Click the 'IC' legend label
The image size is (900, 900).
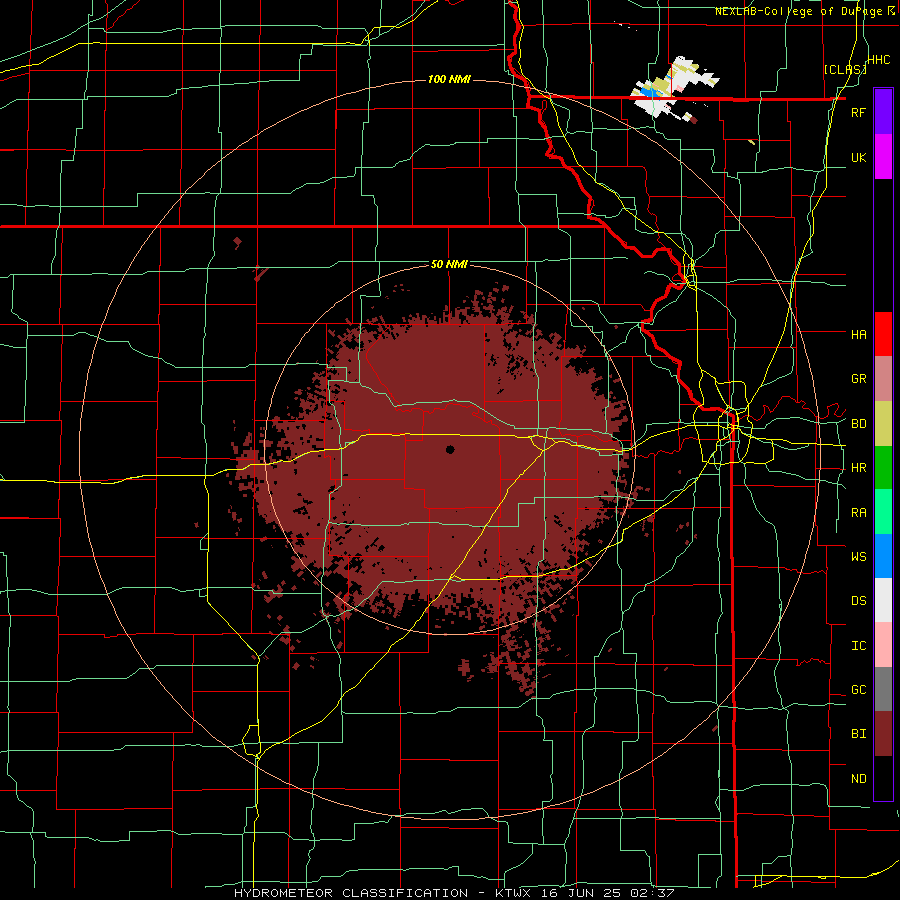pos(858,646)
